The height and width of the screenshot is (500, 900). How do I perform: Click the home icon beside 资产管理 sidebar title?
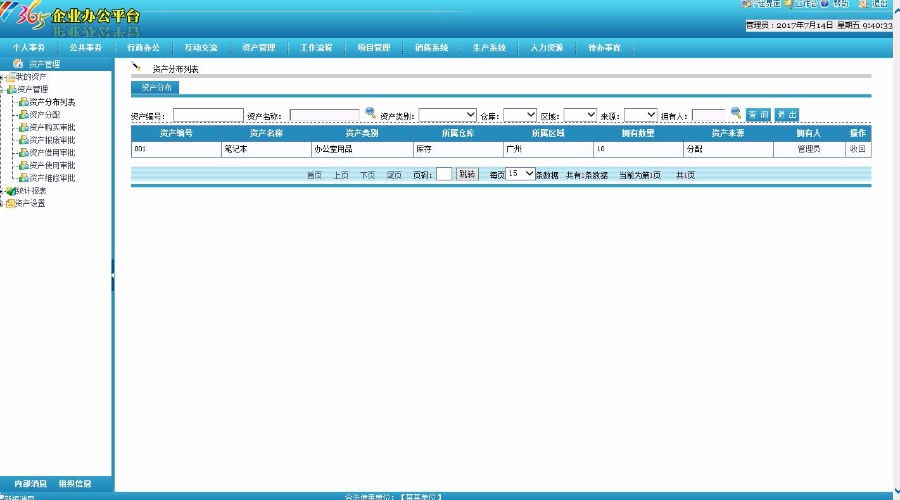[x=18, y=63]
